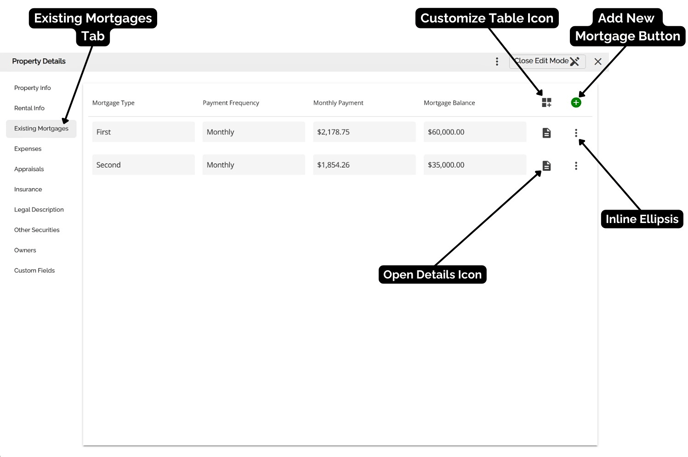Edit Mortgage Balance $60,000.00 field
This screenshot has height=457, width=688.
pyautogui.click(x=475, y=132)
